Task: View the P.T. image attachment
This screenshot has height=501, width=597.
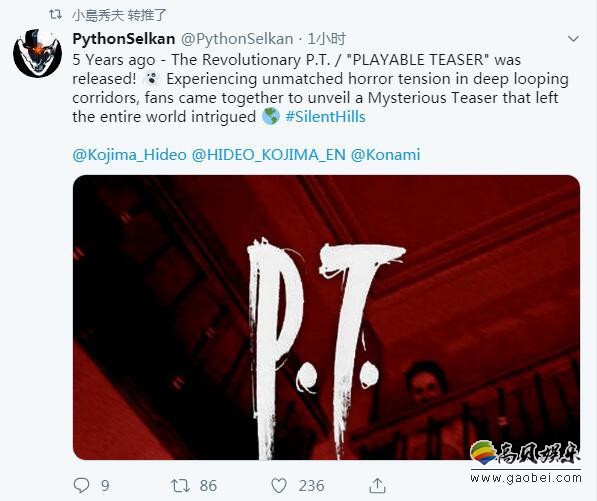Action: pyautogui.click(x=326, y=317)
